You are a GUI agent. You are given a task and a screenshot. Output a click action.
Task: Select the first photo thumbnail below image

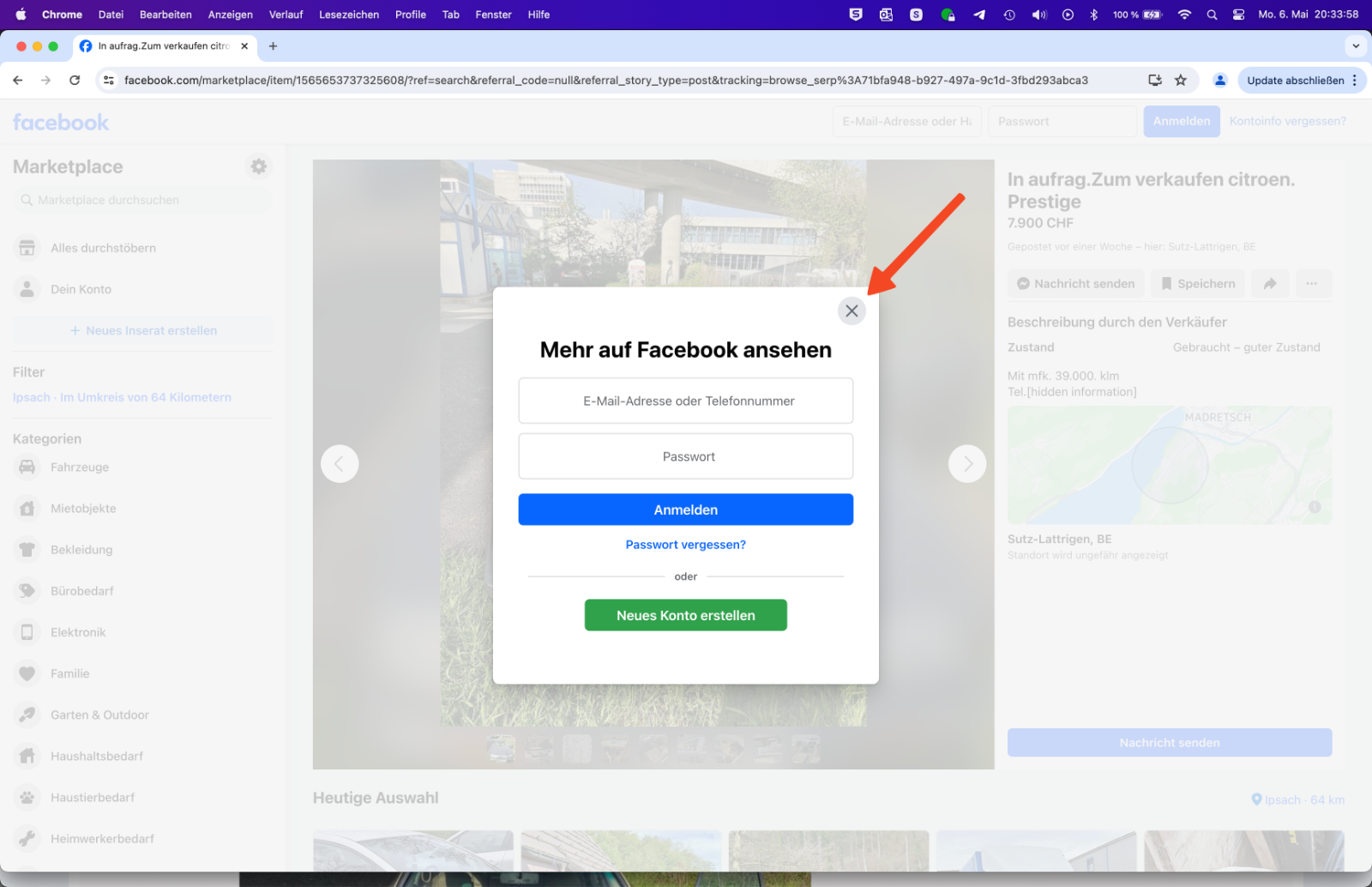tap(502, 749)
